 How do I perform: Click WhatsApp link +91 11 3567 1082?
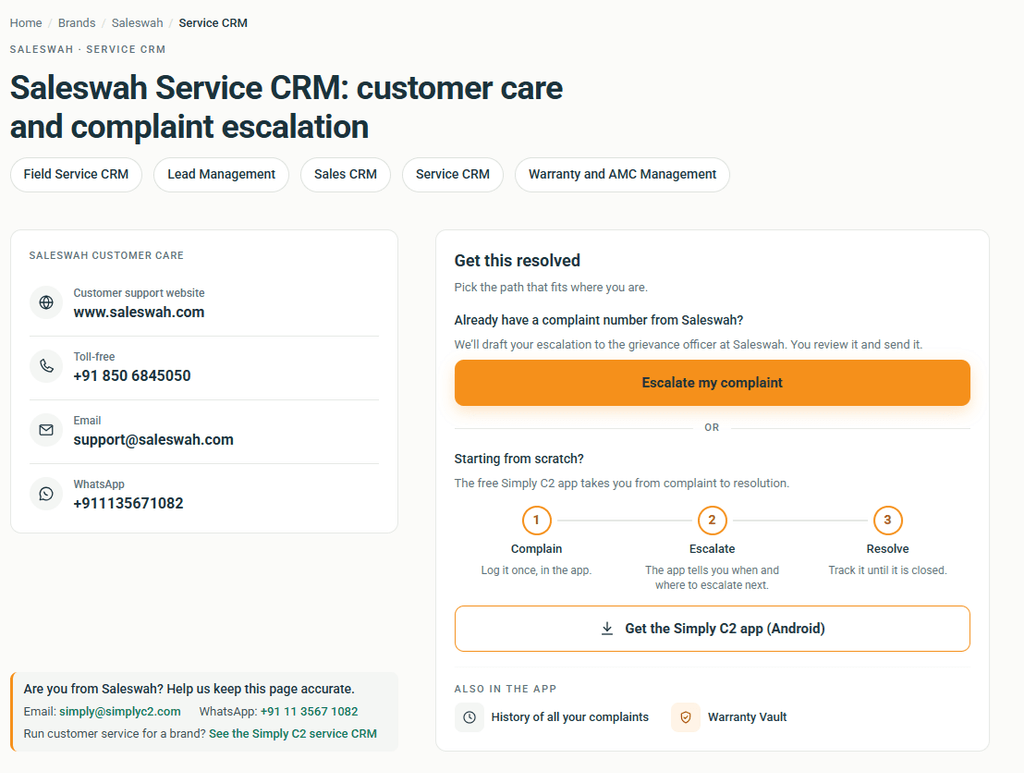pos(309,712)
